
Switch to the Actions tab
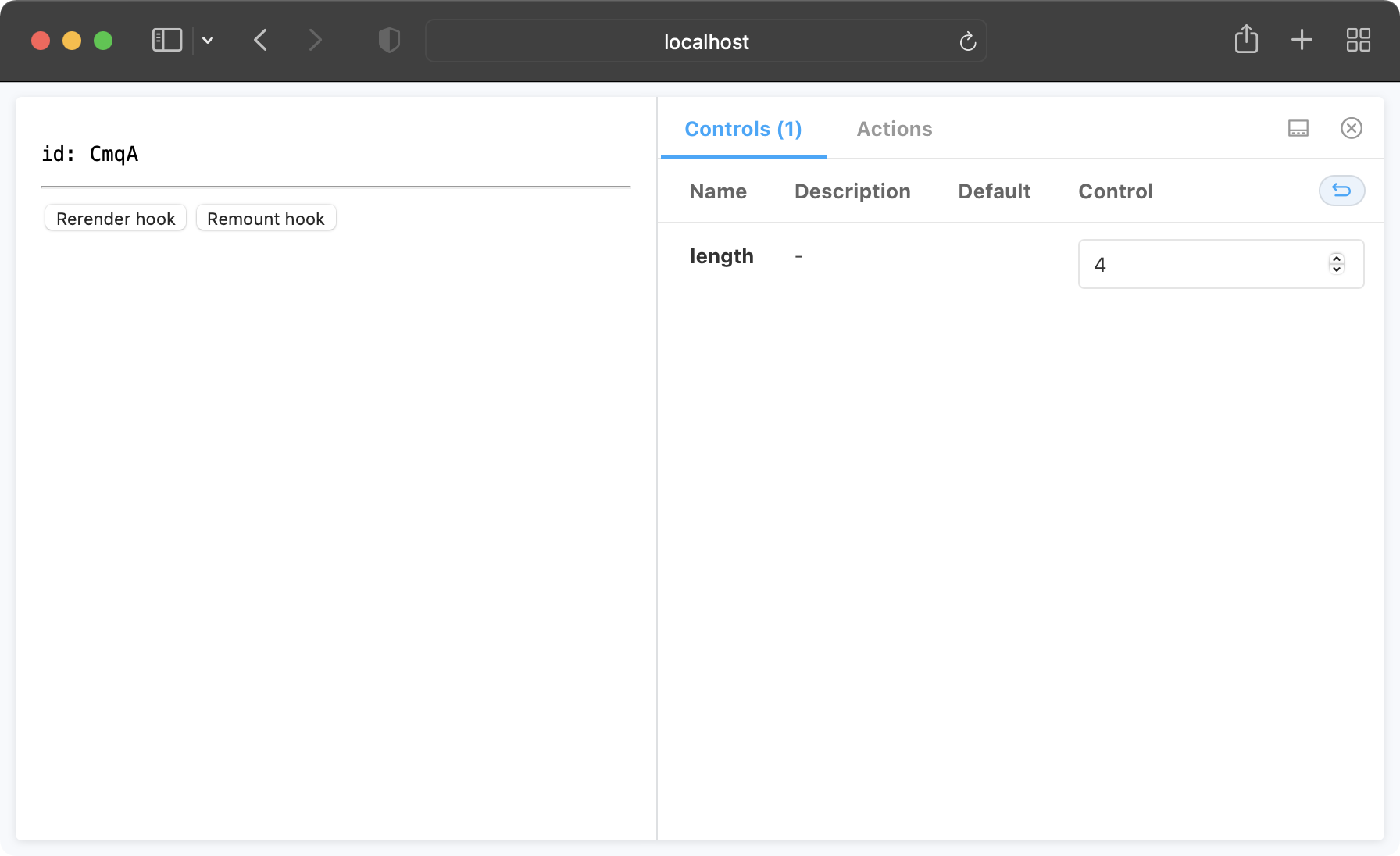point(895,128)
